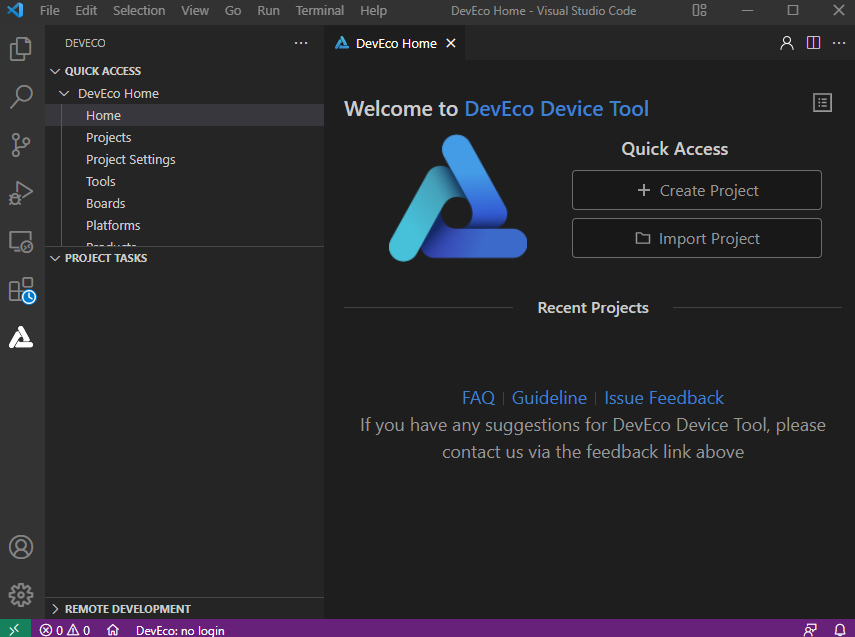This screenshot has height=637, width=855.
Task: Click the user account icon in editor toolbar
Action: 787,43
